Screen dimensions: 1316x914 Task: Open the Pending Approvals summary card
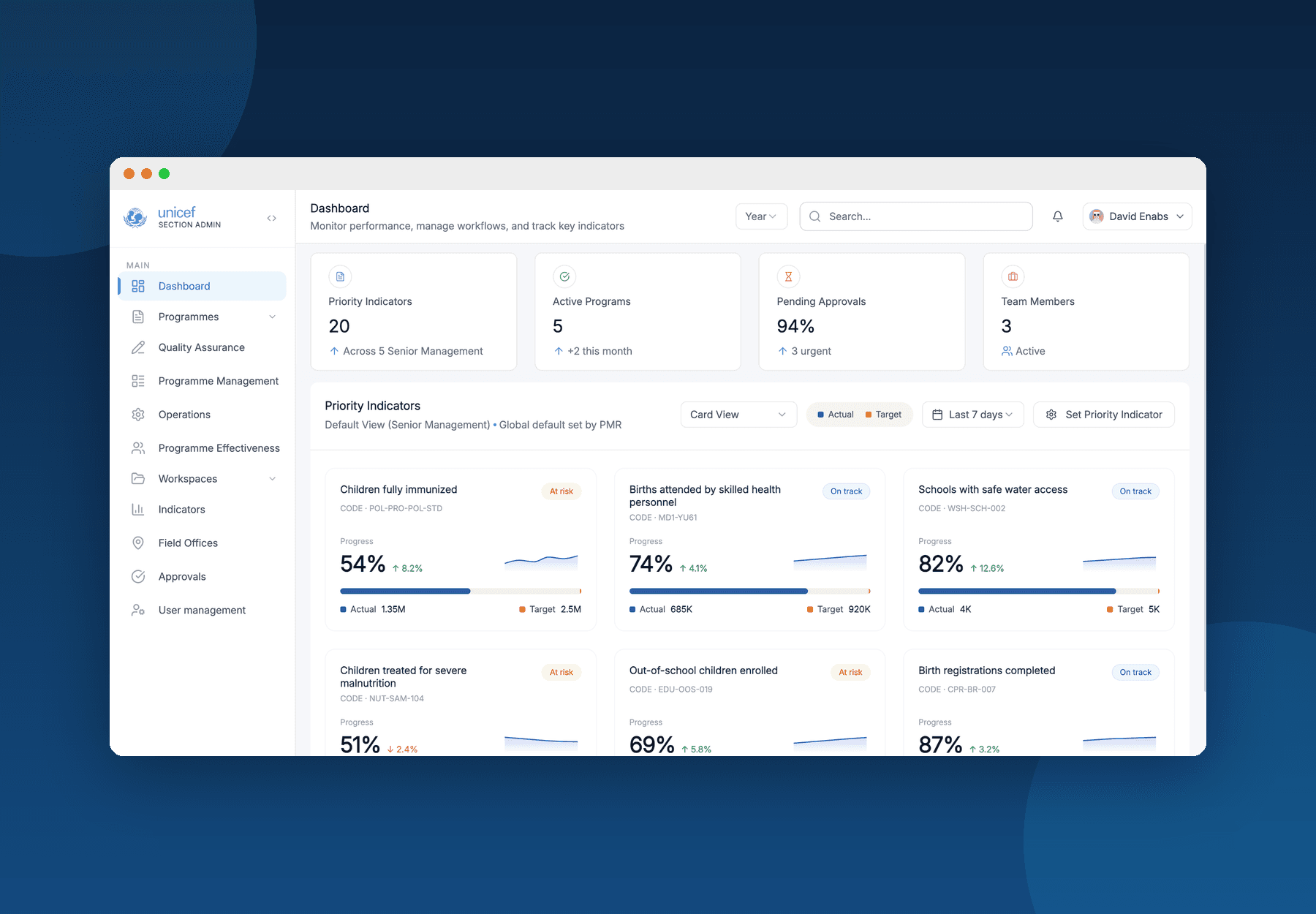(862, 311)
